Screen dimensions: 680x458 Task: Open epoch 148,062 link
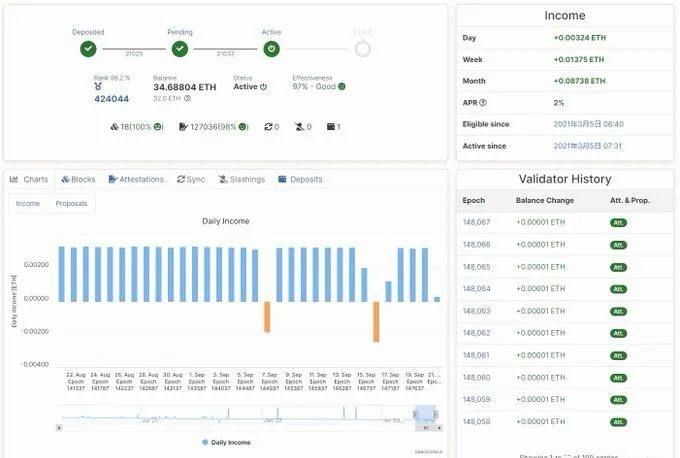[x=476, y=333]
